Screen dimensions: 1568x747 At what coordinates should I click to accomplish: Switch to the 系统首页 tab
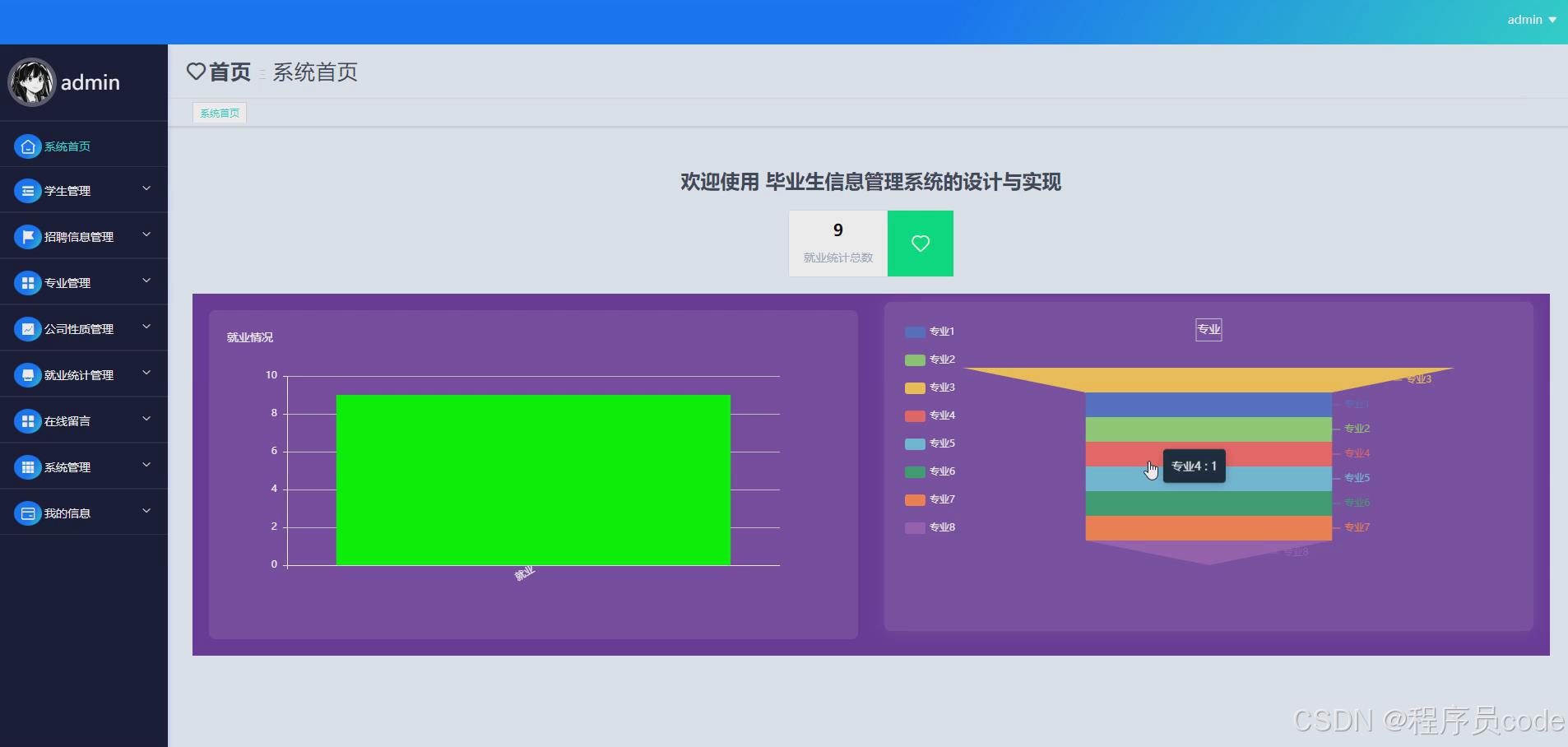[x=218, y=112]
